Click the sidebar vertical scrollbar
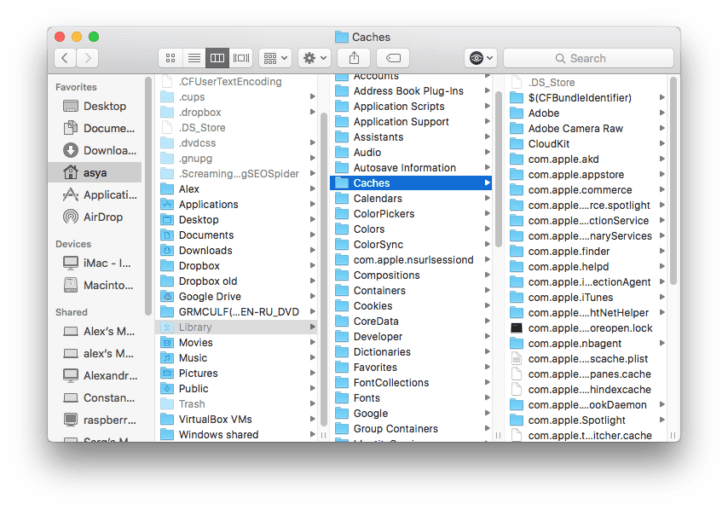The image size is (728, 510). 148,196
